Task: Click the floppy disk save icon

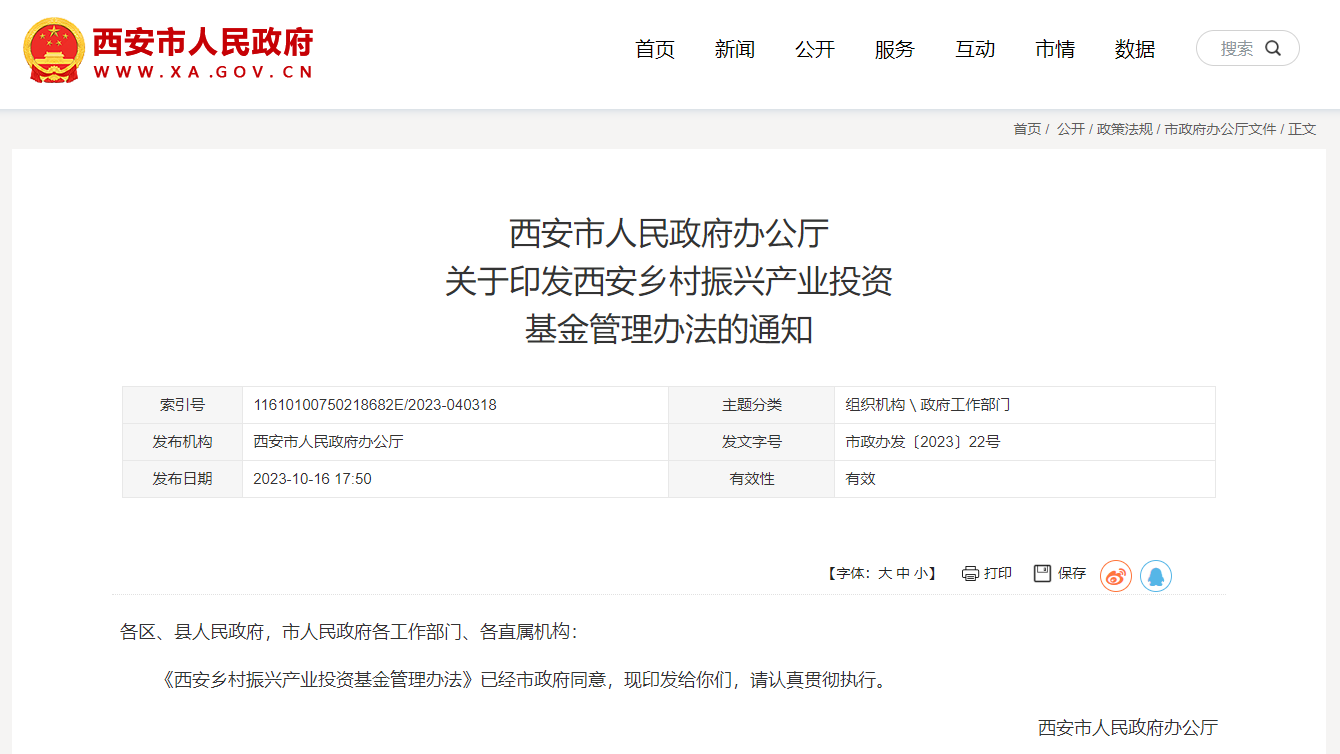Action: pyautogui.click(x=1043, y=573)
